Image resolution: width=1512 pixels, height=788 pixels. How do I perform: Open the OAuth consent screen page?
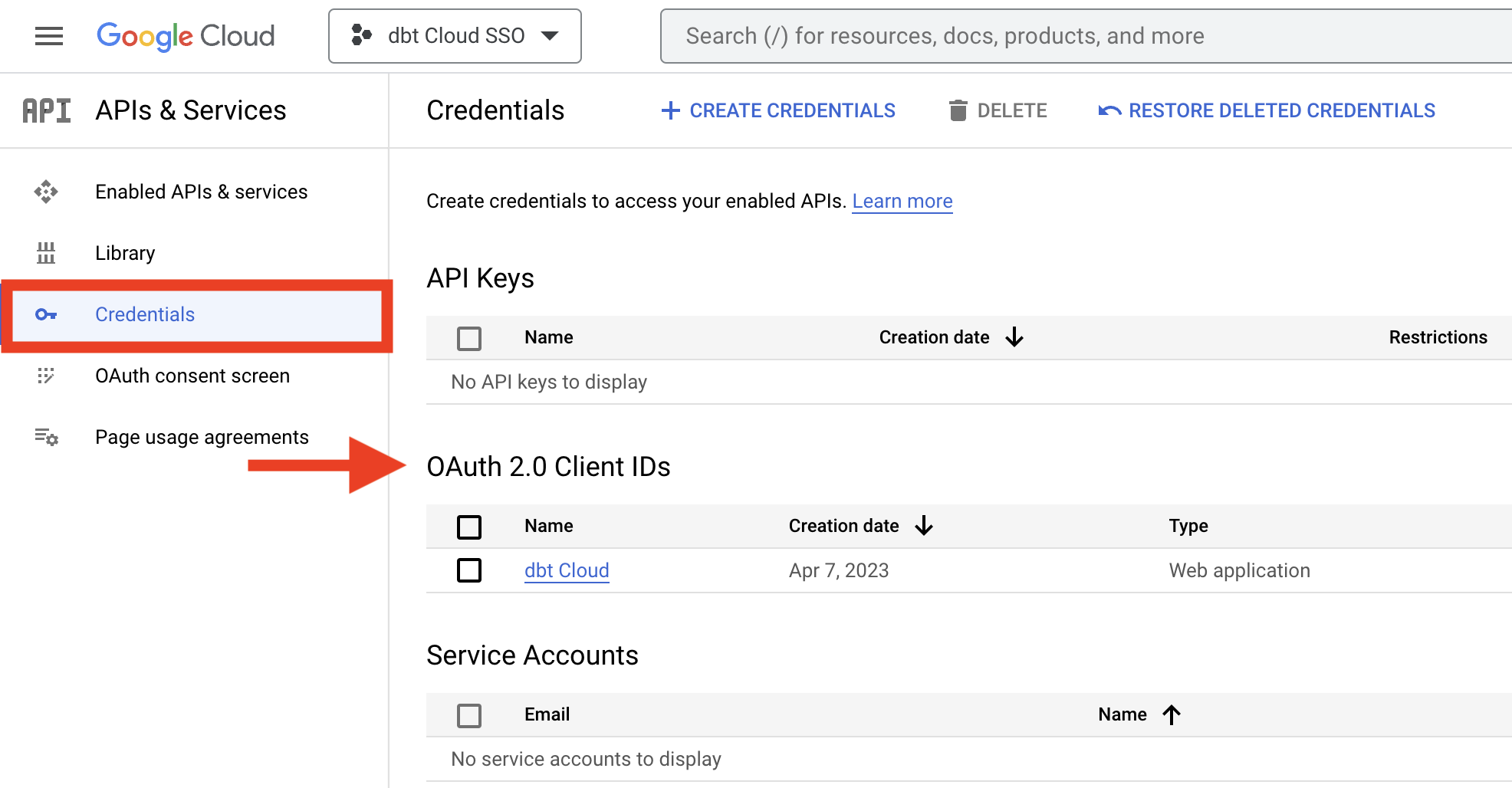click(192, 376)
